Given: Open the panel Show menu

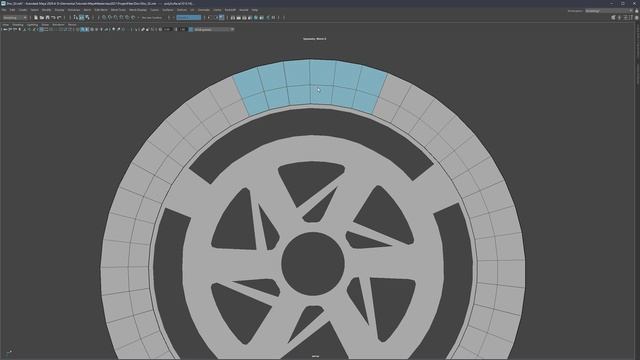Looking at the screenshot, I should pos(45,24).
